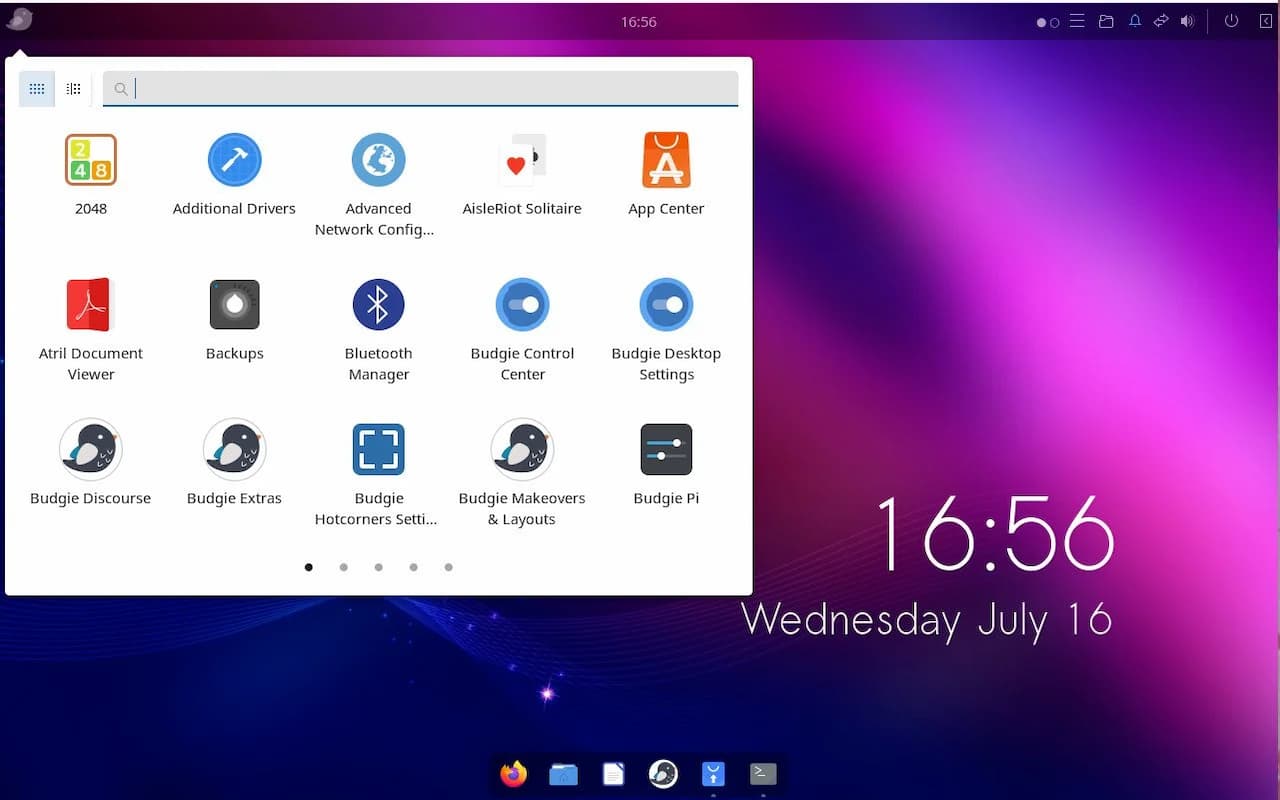Open the 2048 game
The width and height of the screenshot is (1280, 800).
[90, 162]
